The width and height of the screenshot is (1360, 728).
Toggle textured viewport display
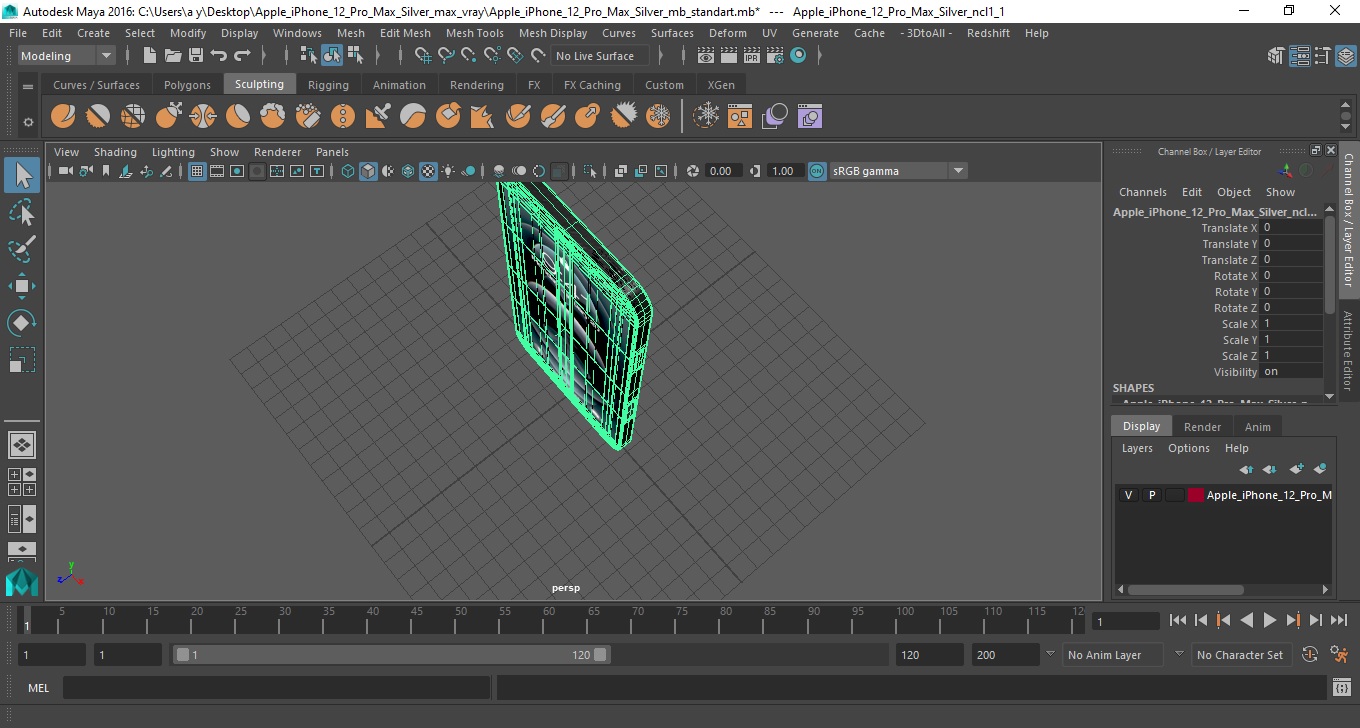(428, 171)
